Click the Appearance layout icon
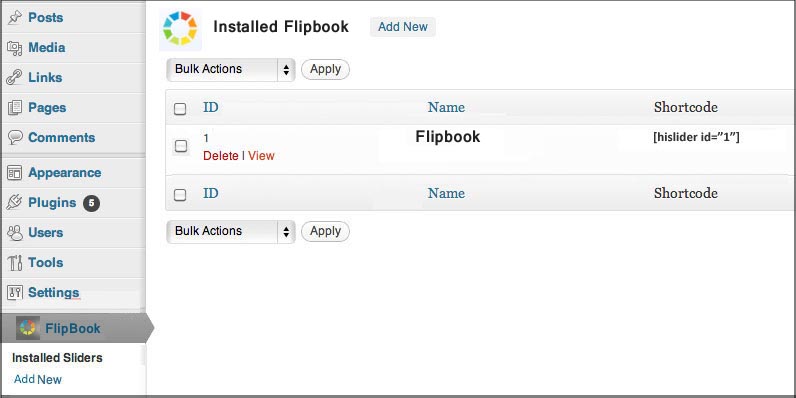 [x=15, y=173]
